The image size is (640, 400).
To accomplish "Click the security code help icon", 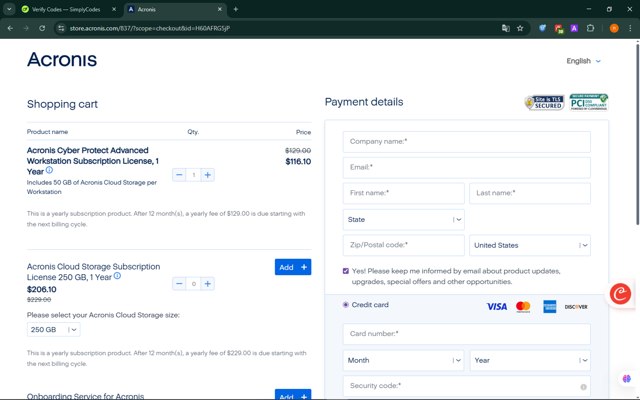I will click(x=583, y=387).
